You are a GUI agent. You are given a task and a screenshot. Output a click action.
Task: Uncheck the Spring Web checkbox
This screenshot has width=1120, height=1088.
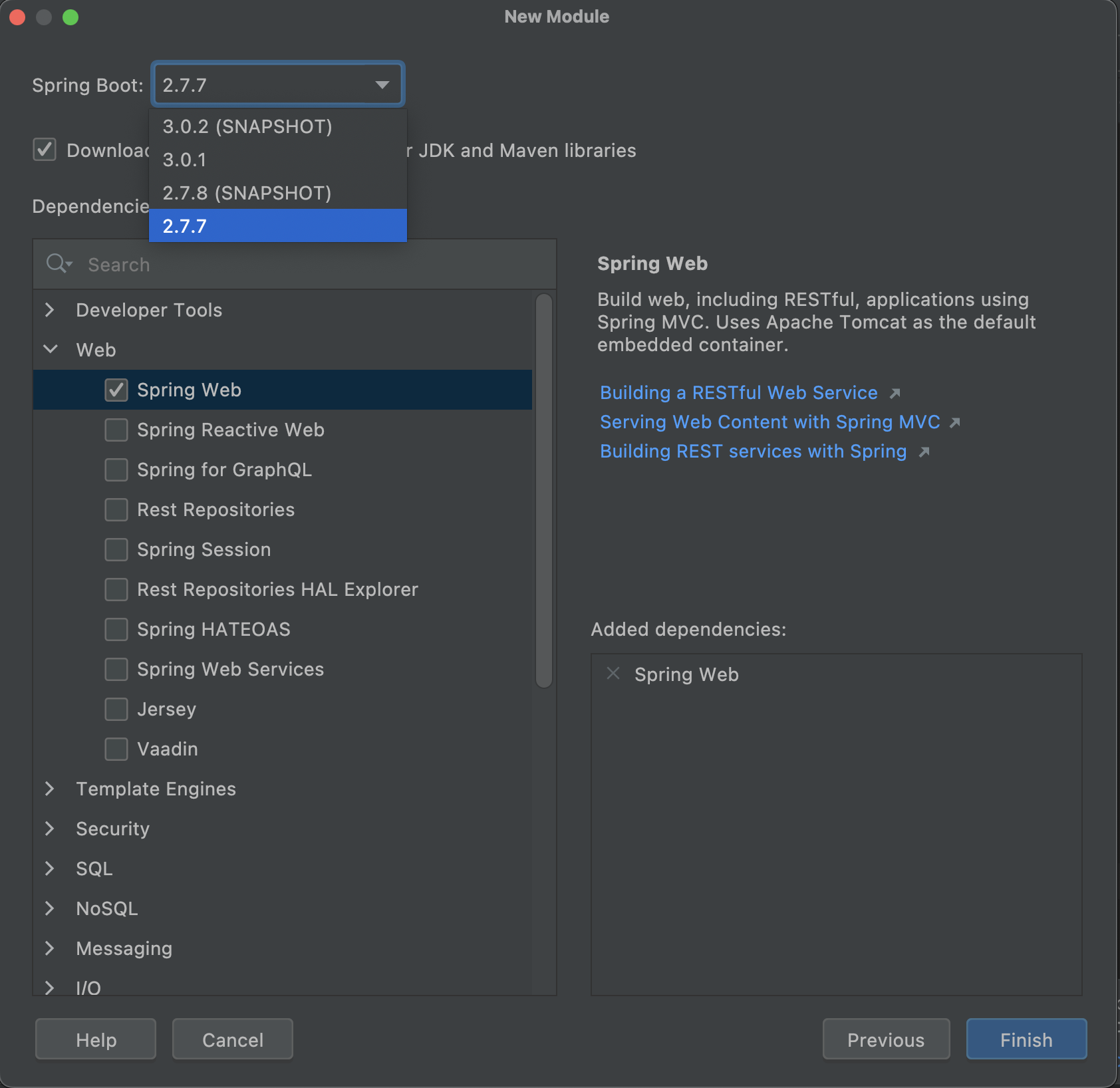tap(116, 390)
